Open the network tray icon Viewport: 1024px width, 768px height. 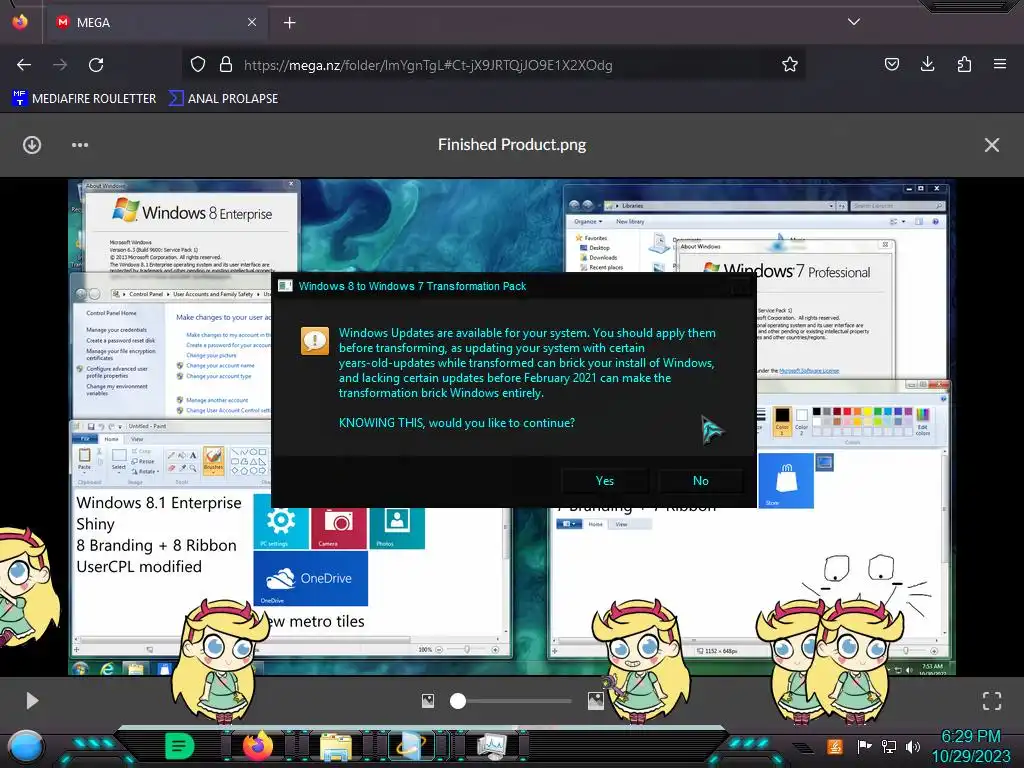point(889,746)
